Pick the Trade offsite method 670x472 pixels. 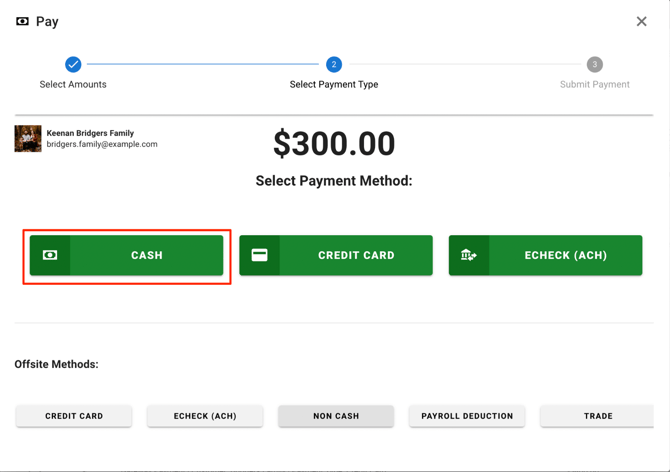tap(597, 416)
